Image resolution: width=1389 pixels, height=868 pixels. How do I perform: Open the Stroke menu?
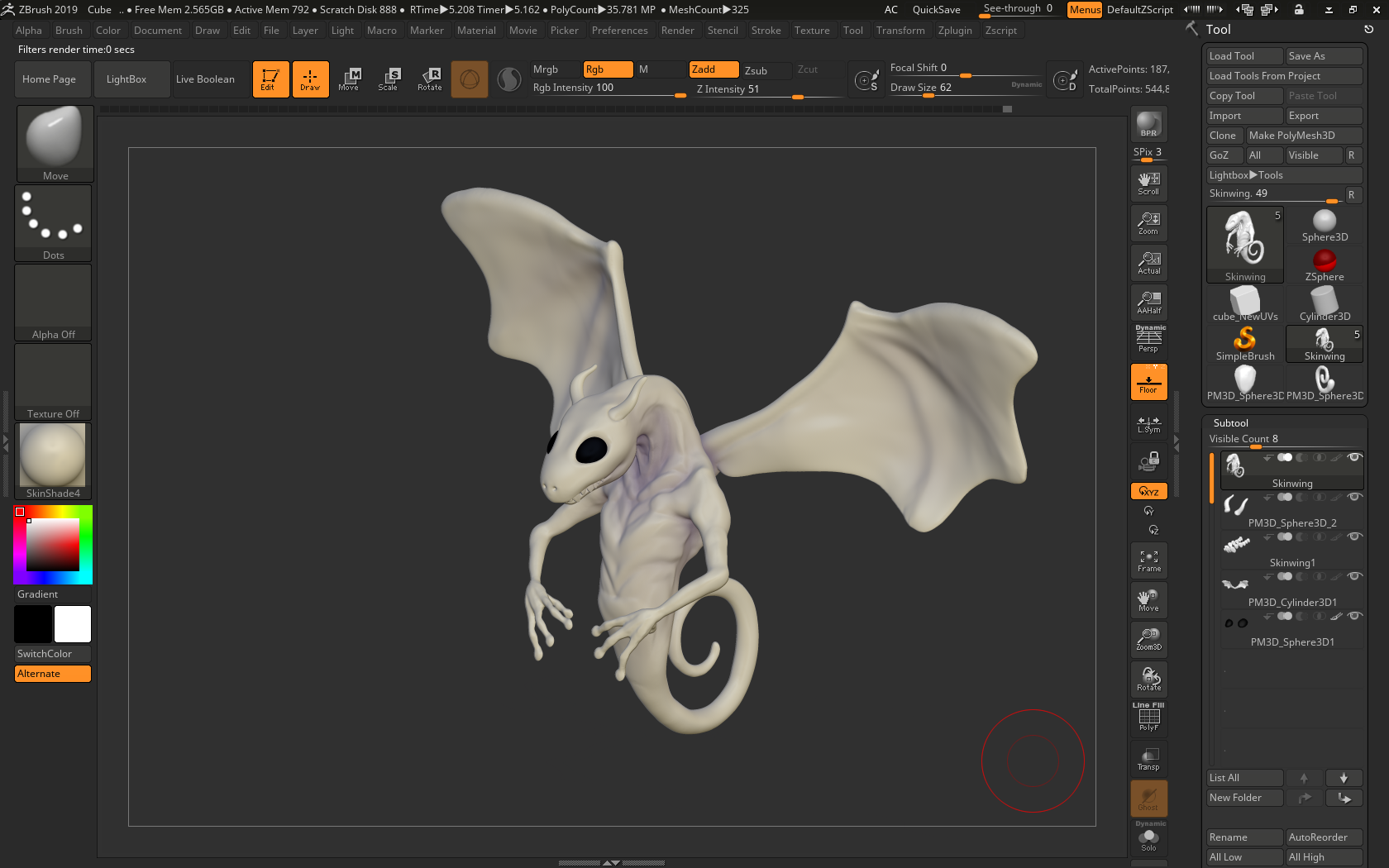click(766, 31)
